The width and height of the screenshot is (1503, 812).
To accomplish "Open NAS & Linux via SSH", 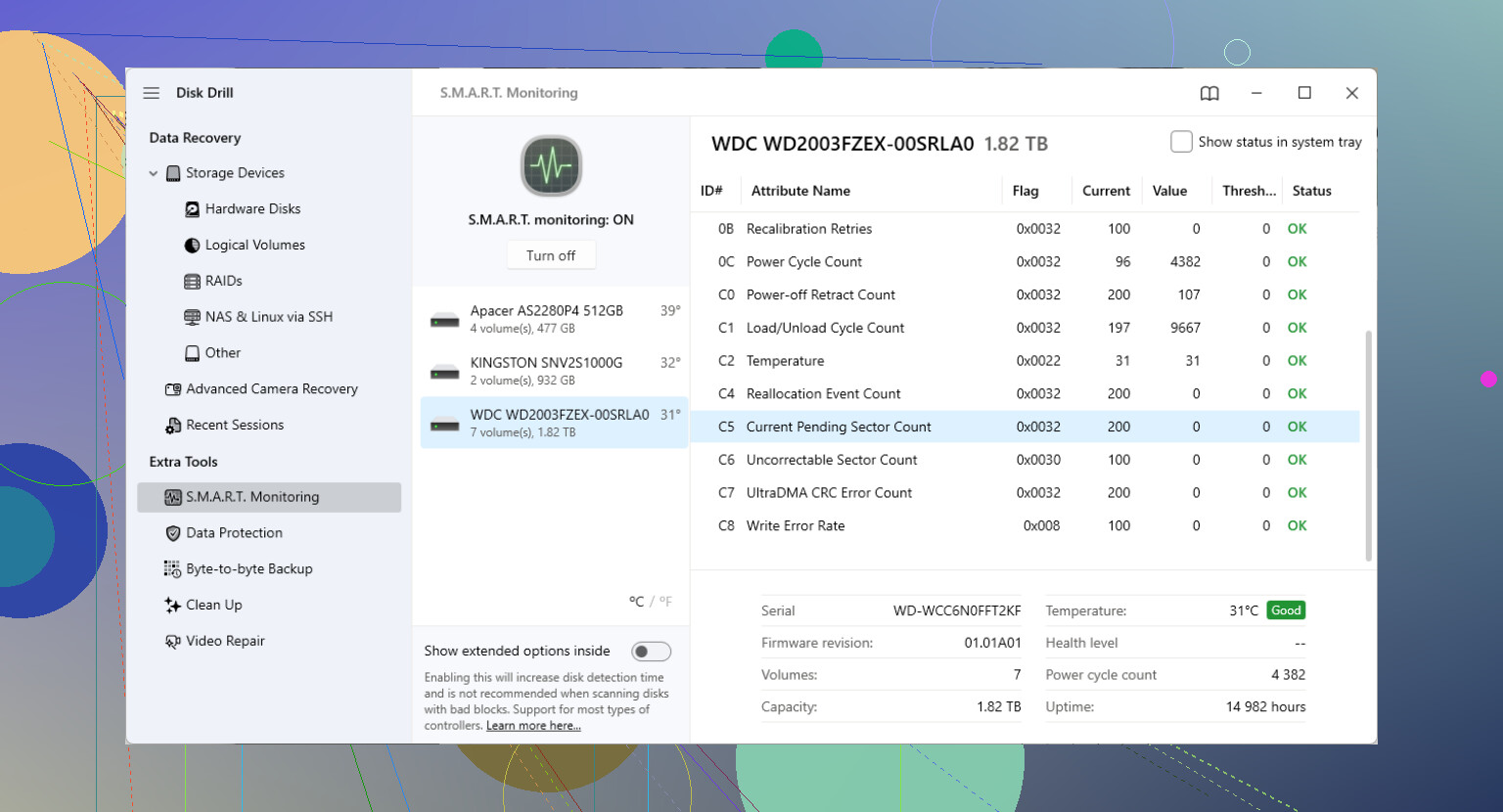I will point(259,317).
